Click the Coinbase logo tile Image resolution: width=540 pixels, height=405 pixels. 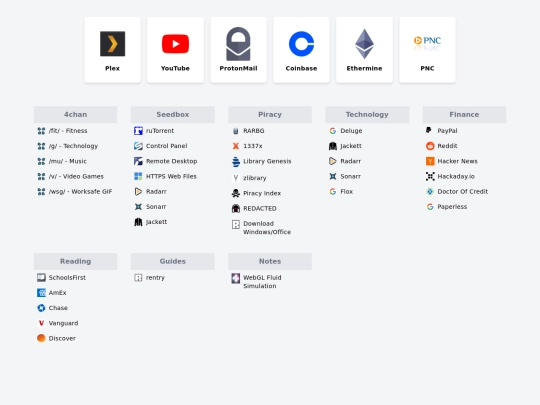tap(301, 44)
